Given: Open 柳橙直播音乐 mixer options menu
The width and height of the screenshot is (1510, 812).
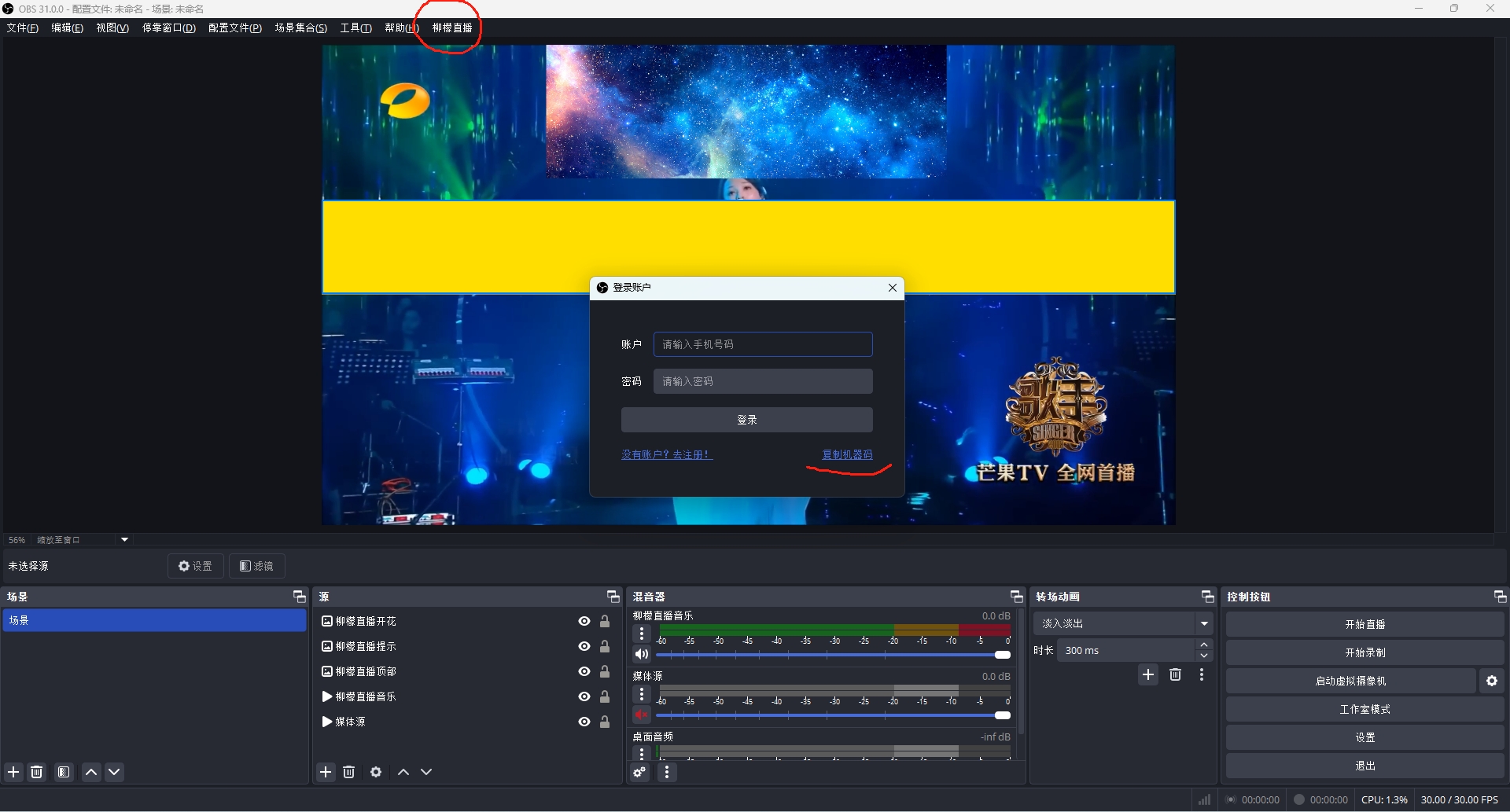Looking at the screenshot, I should click(x=642, y=634).
